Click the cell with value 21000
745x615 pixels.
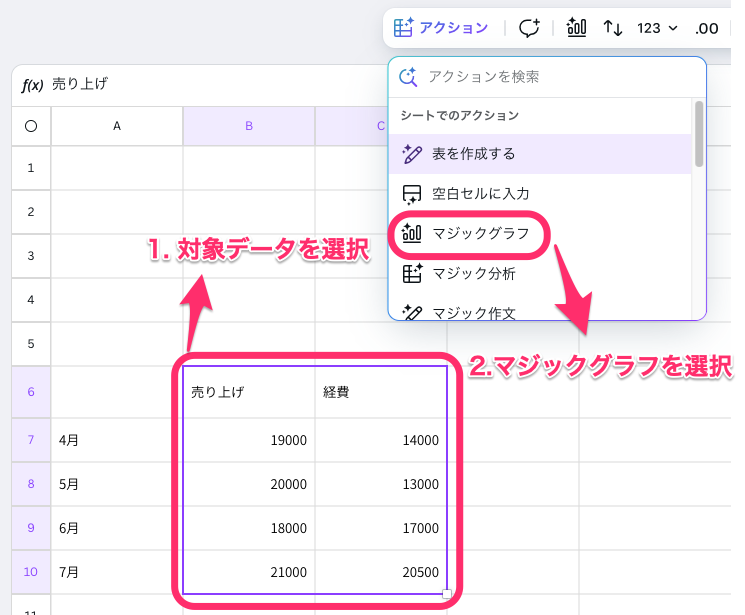[x=249, y=572]
